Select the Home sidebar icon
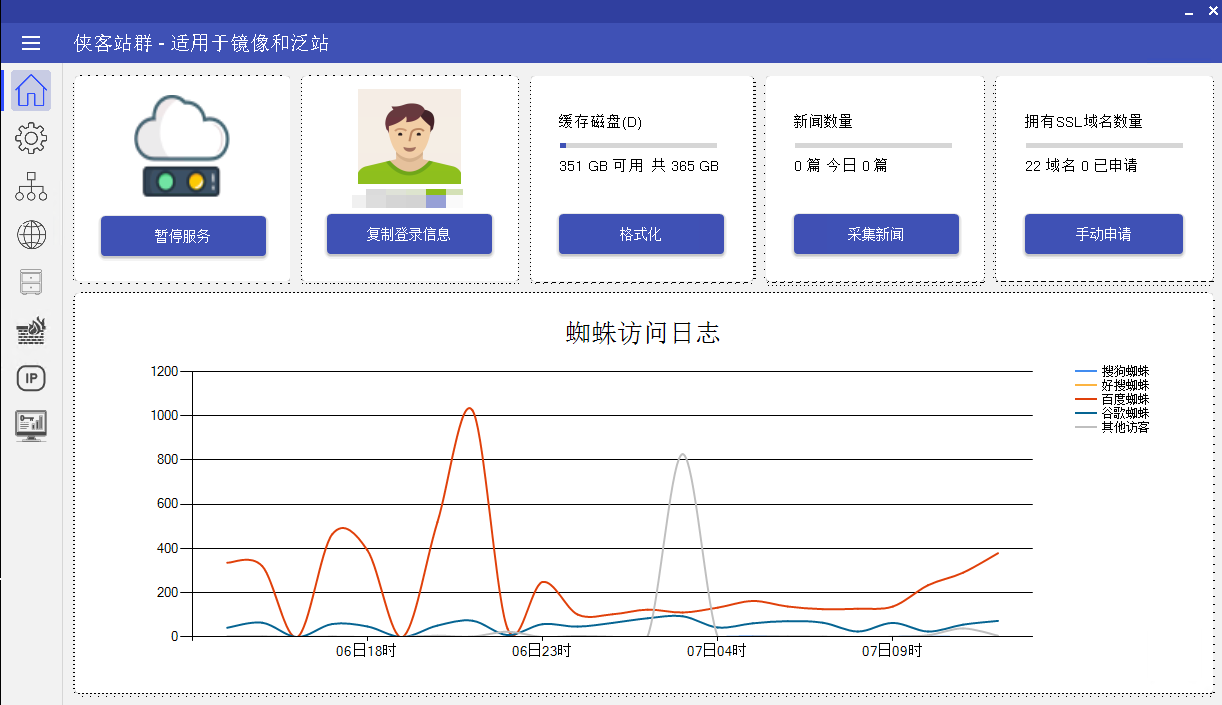The image size is (1222, 705). coord(31,90)
